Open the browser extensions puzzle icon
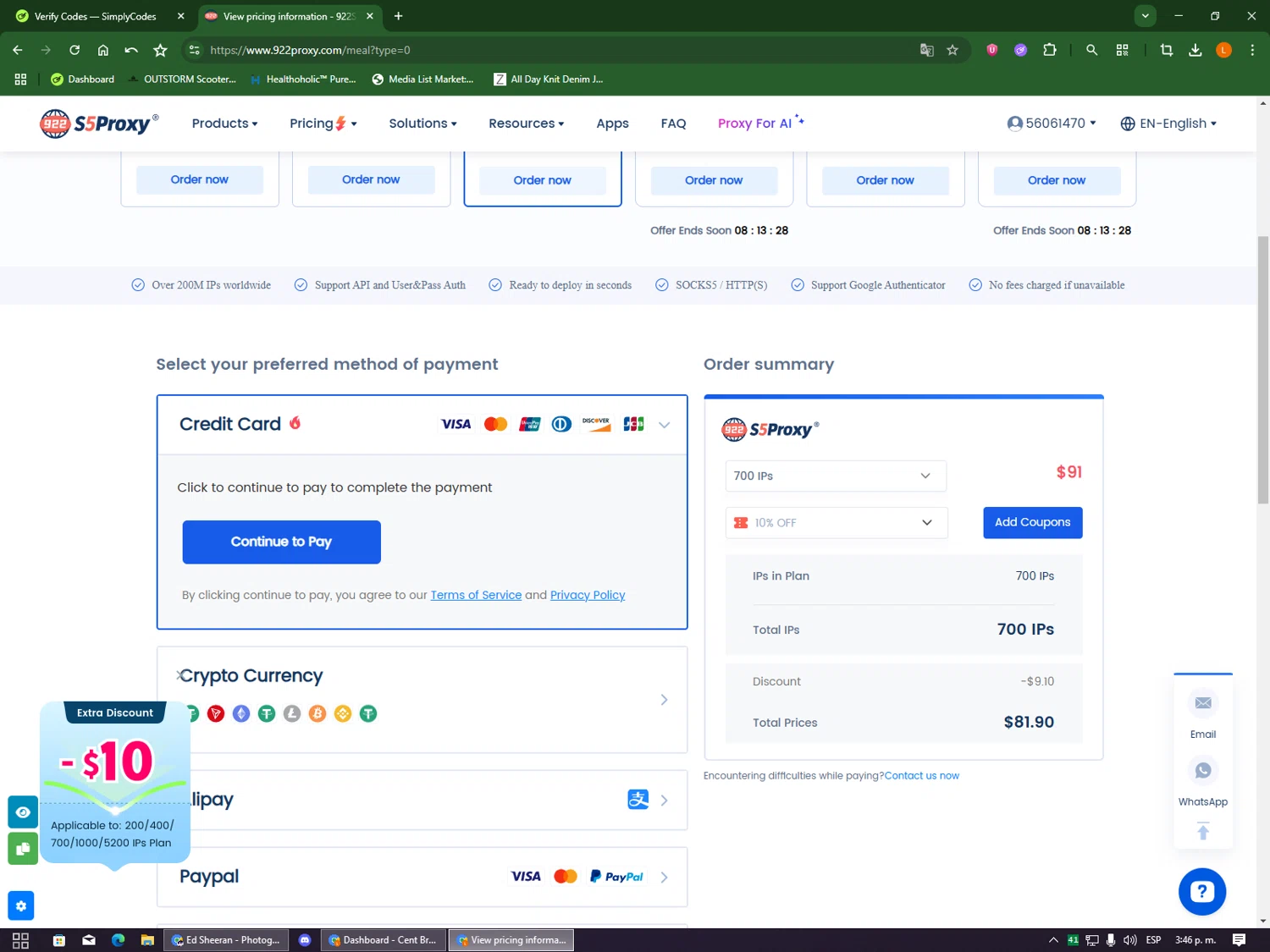This screenshot has height=952, width=1270. coord(1050,50)
